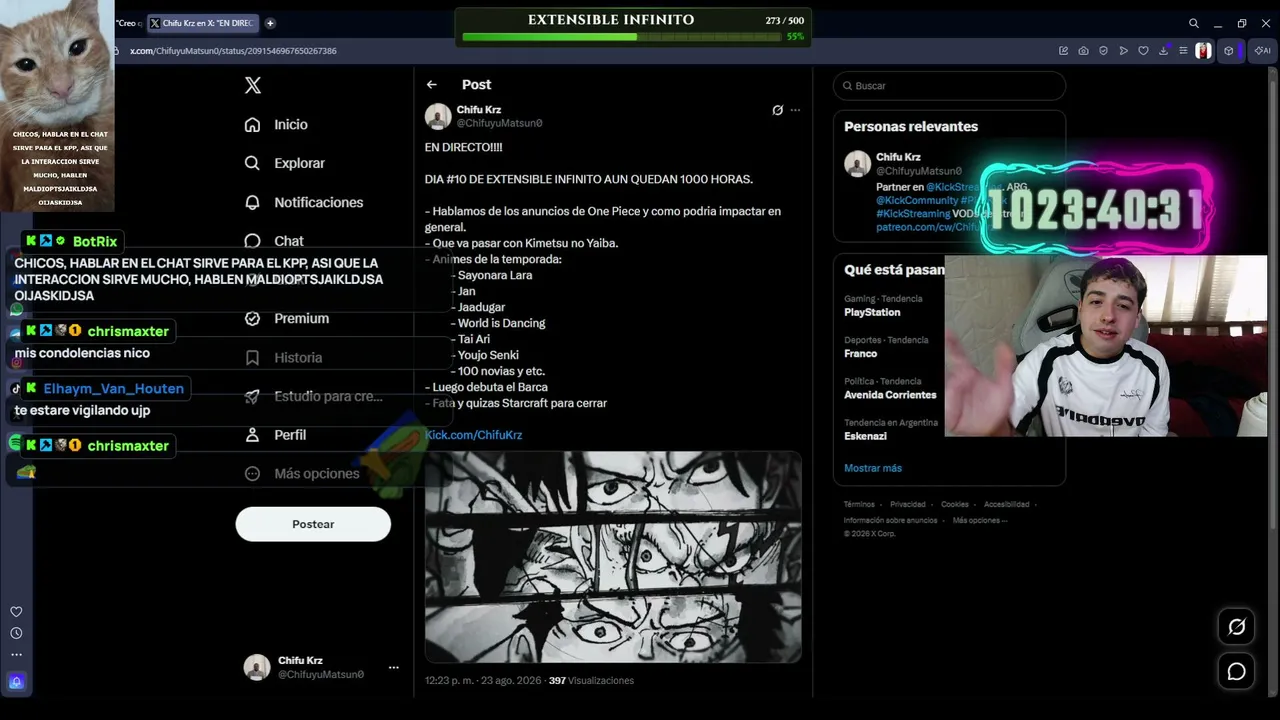Open the X logo home link
This screenshot has width=1280, height=720.
tap(253, 86)
